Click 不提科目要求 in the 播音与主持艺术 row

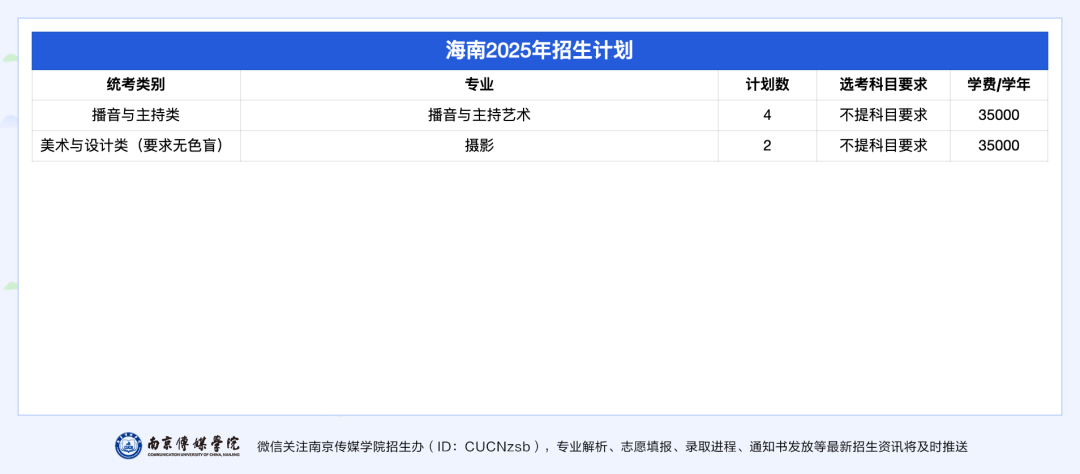point(883,115)
